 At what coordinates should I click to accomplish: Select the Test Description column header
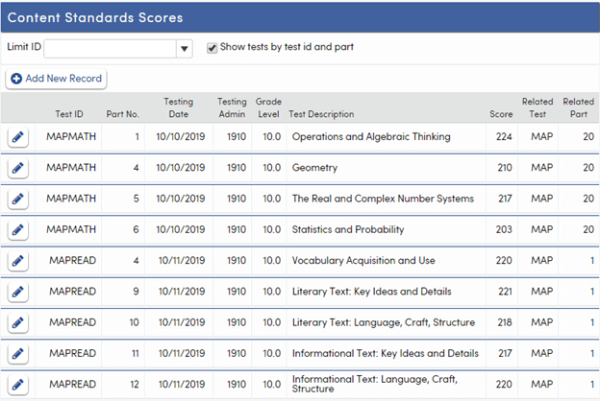pos(321,114)
